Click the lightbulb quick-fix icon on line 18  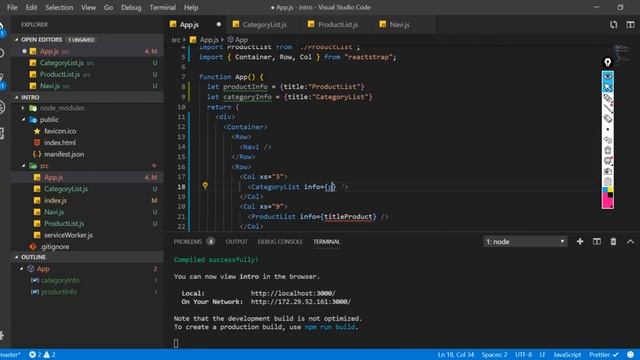pyautogui.click(x=205, y=186)
